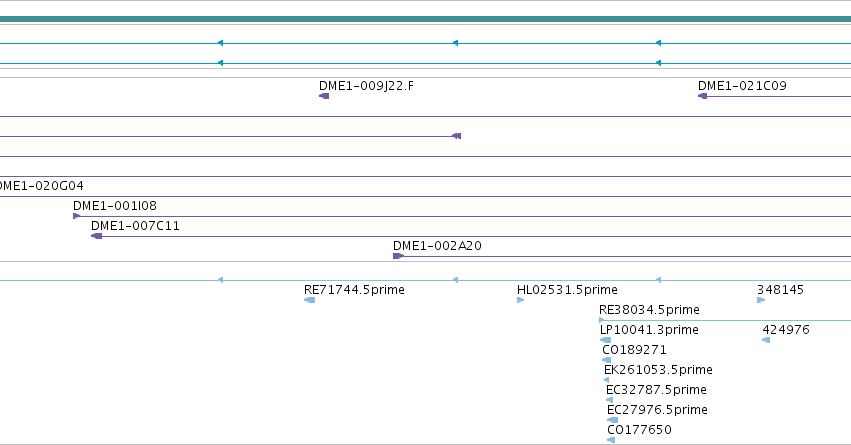Screen dimensions: 851x445
Task: Select the DME1-021C09 arrow glyph
Action: click(x=702, y=96)
